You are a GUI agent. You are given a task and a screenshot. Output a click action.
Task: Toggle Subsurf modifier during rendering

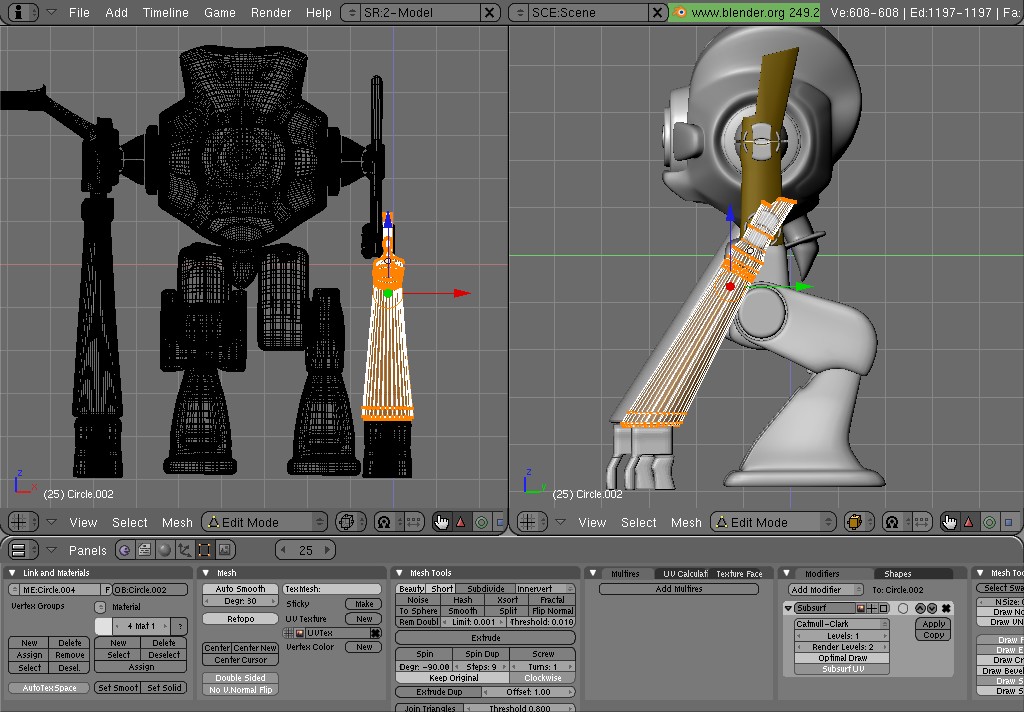click(861, 608)
